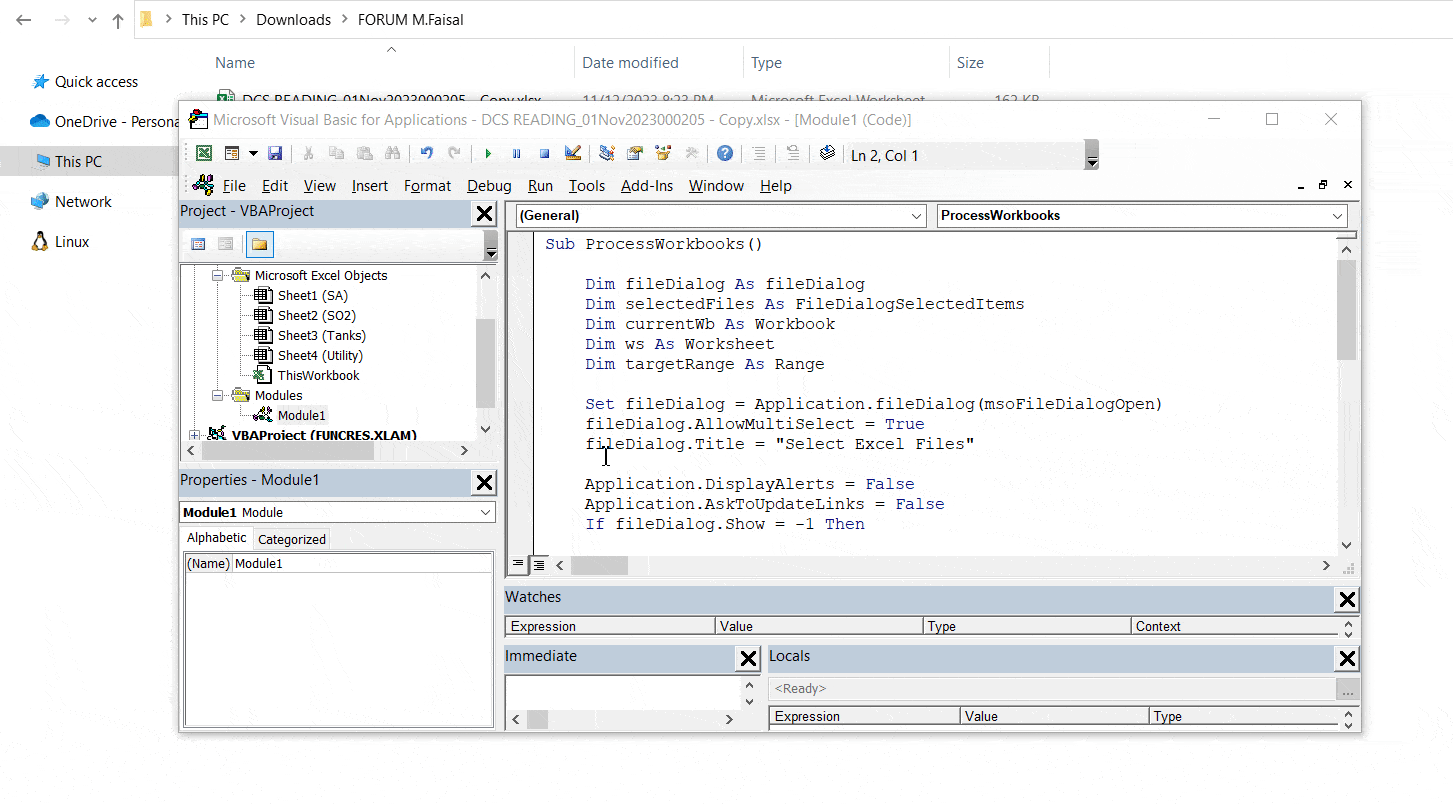Save the workbook using the floppy disk icon

click(275, 154)
